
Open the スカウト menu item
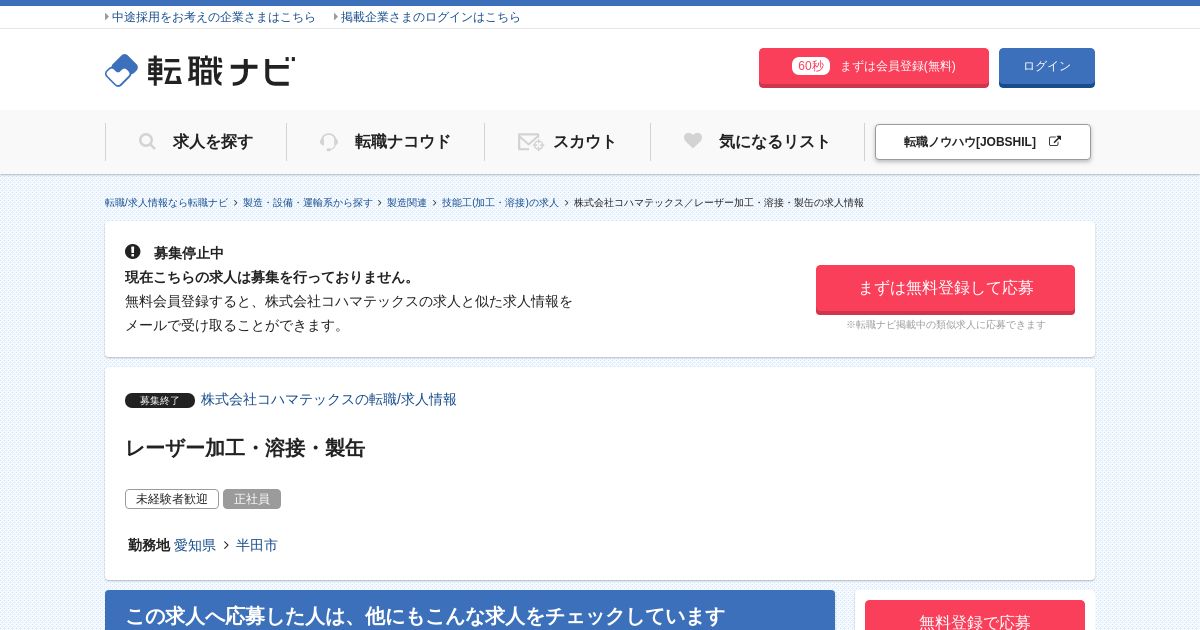point(567,142)
